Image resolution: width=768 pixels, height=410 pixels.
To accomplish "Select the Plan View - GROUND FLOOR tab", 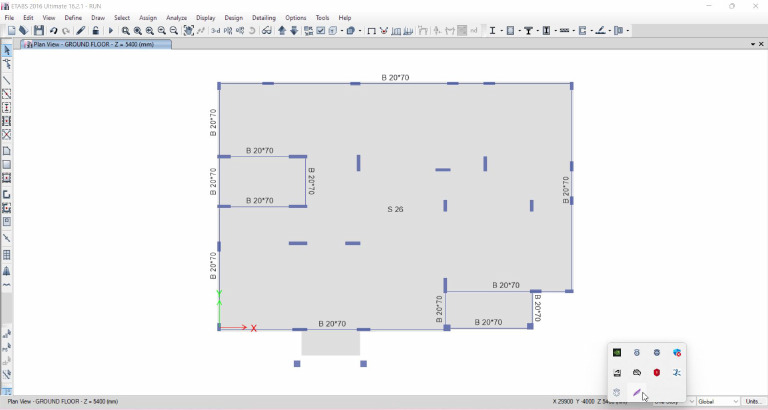I will point(95,44).
